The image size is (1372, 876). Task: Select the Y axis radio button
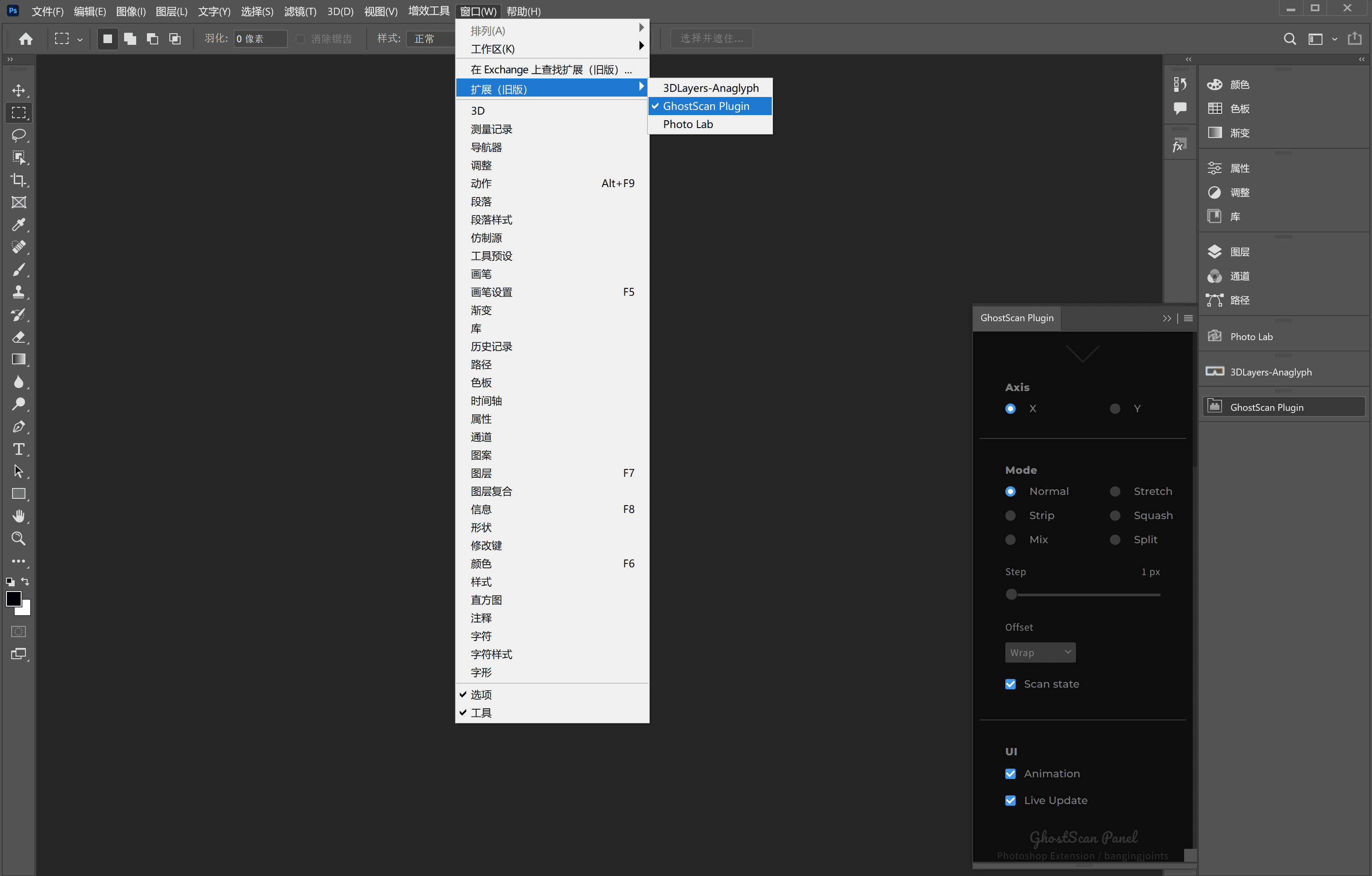(x=1115, y=409)
